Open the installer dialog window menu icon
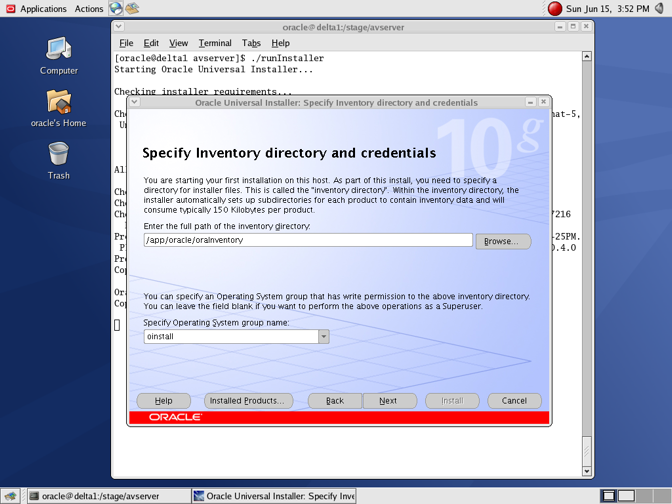The image size is (672, 504). coord(135,102)
